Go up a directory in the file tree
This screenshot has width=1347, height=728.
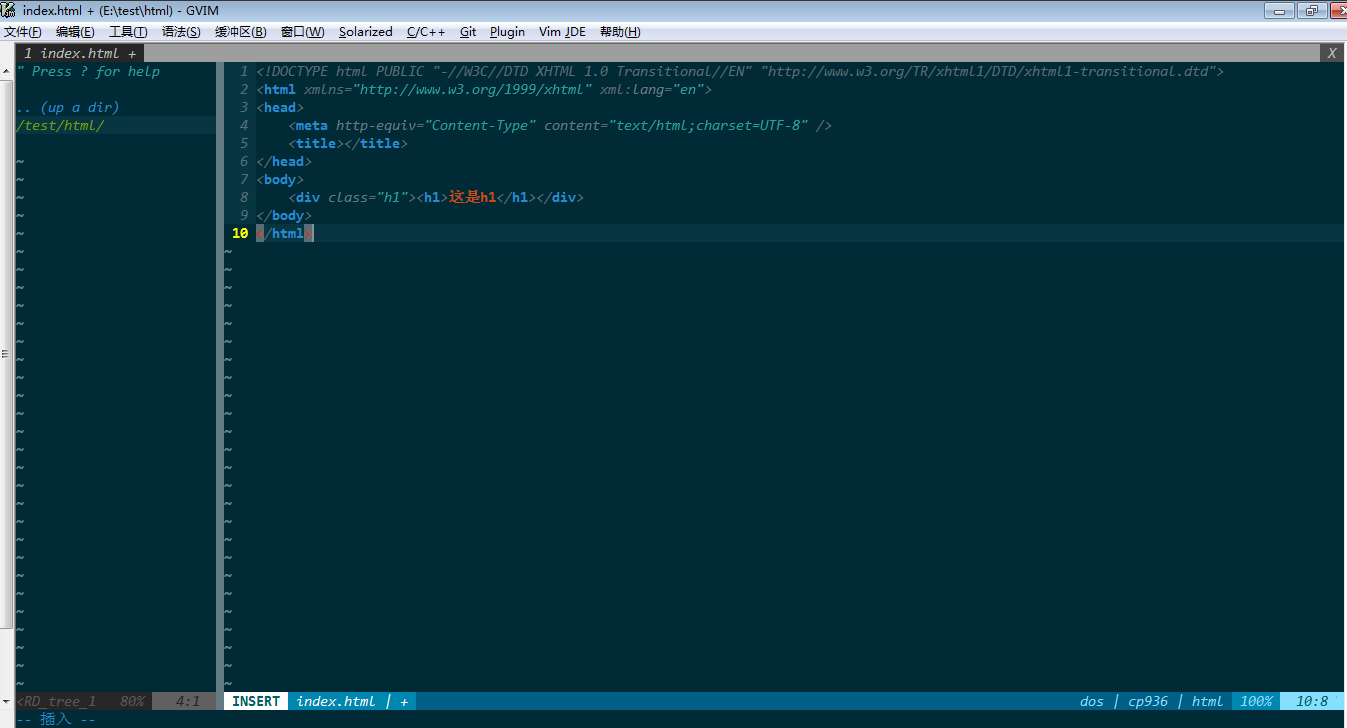(68, 107)
